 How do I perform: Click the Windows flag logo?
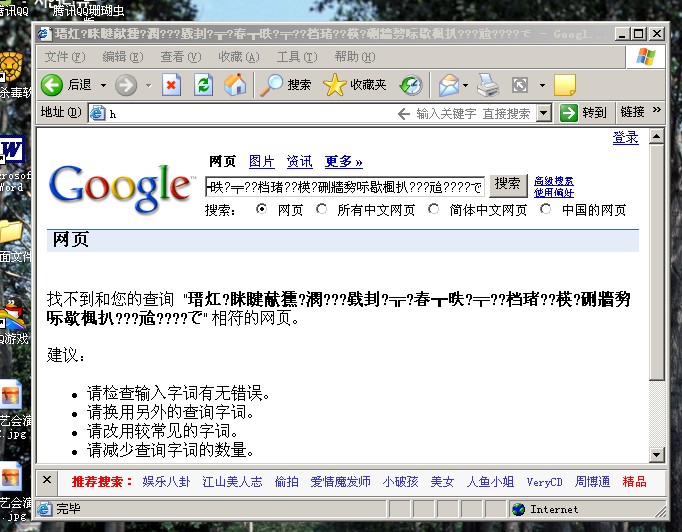(645, 57)
